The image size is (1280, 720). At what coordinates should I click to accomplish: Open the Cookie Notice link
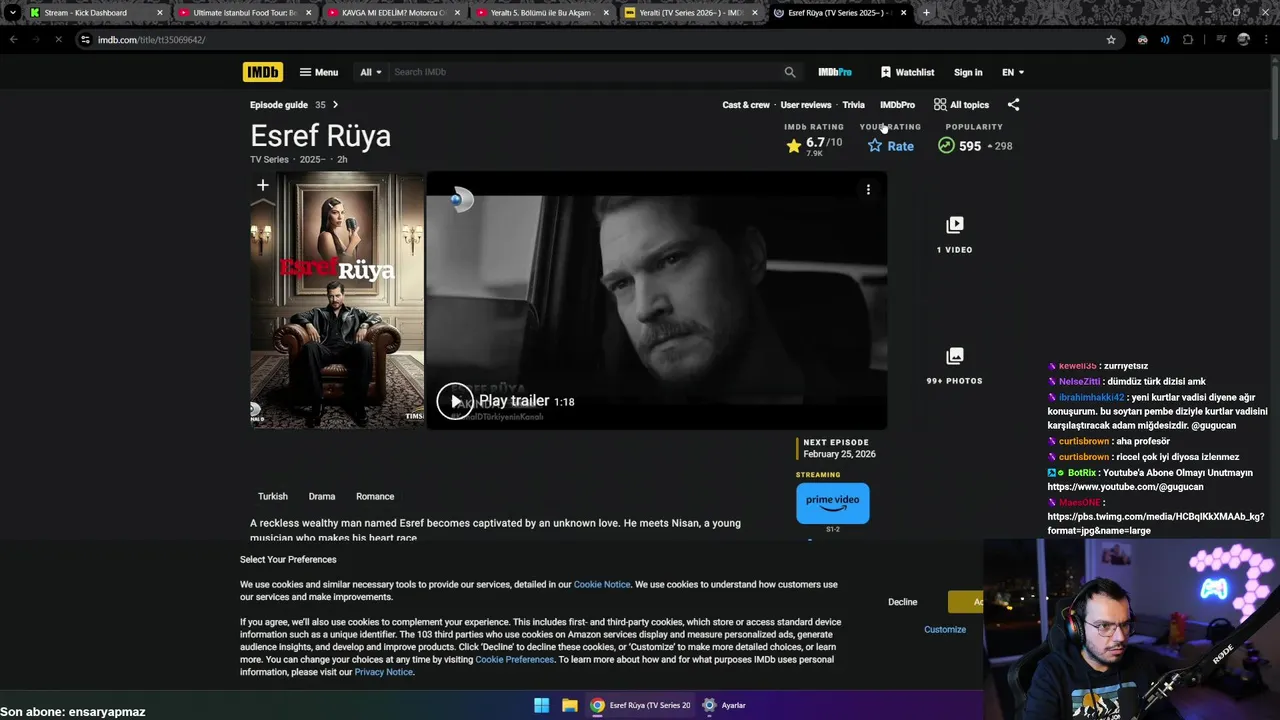602,584
